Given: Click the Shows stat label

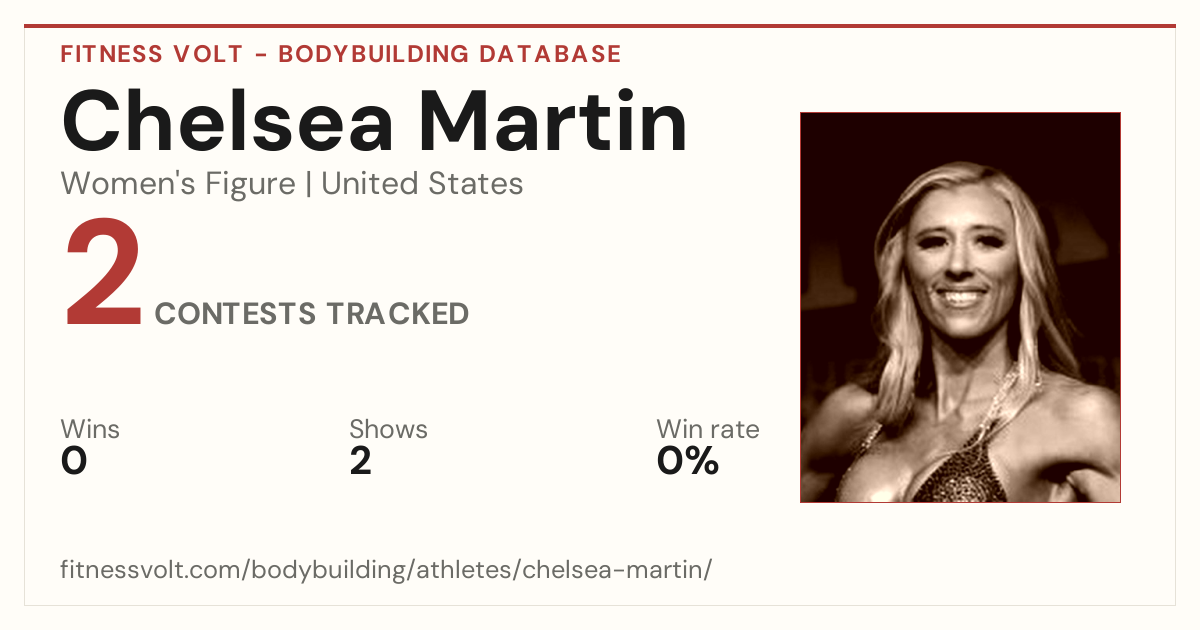Looking at the screenshot, I should point(388,430).
